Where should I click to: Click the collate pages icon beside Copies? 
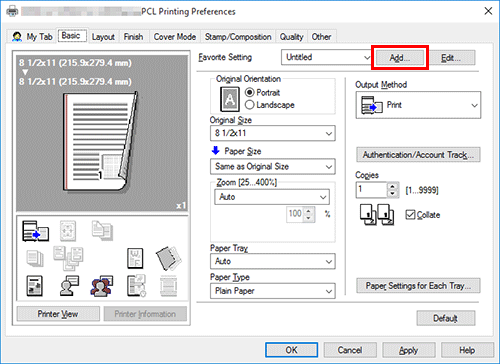377,215
